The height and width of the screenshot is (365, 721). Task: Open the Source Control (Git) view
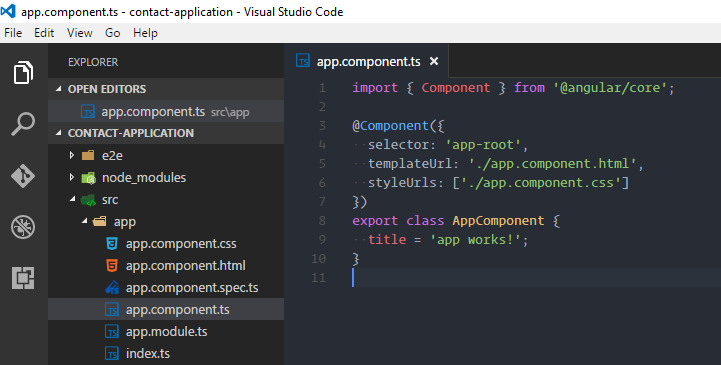tap(23, 176)
